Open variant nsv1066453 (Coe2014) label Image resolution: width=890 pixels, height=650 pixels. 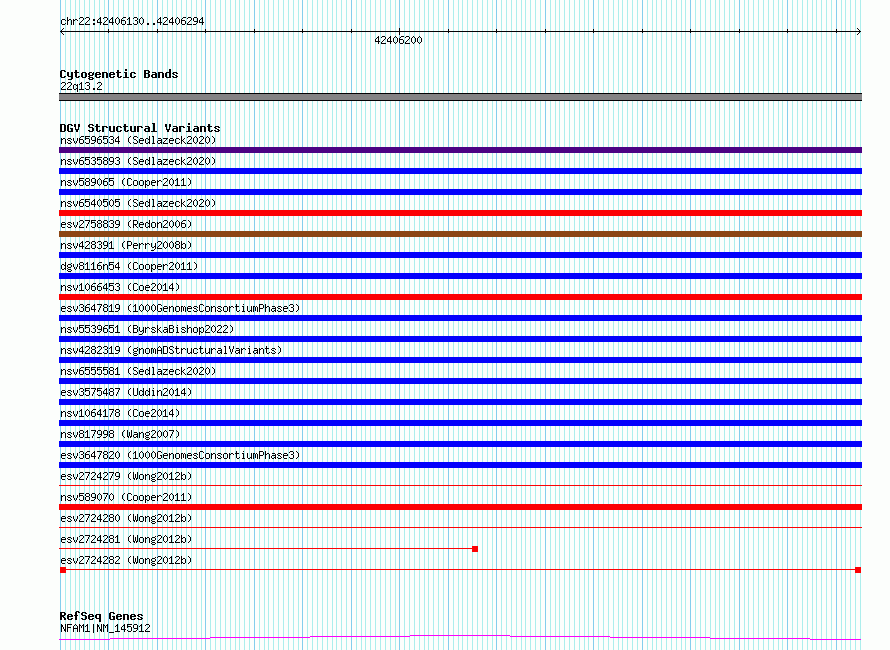[120, 287]
